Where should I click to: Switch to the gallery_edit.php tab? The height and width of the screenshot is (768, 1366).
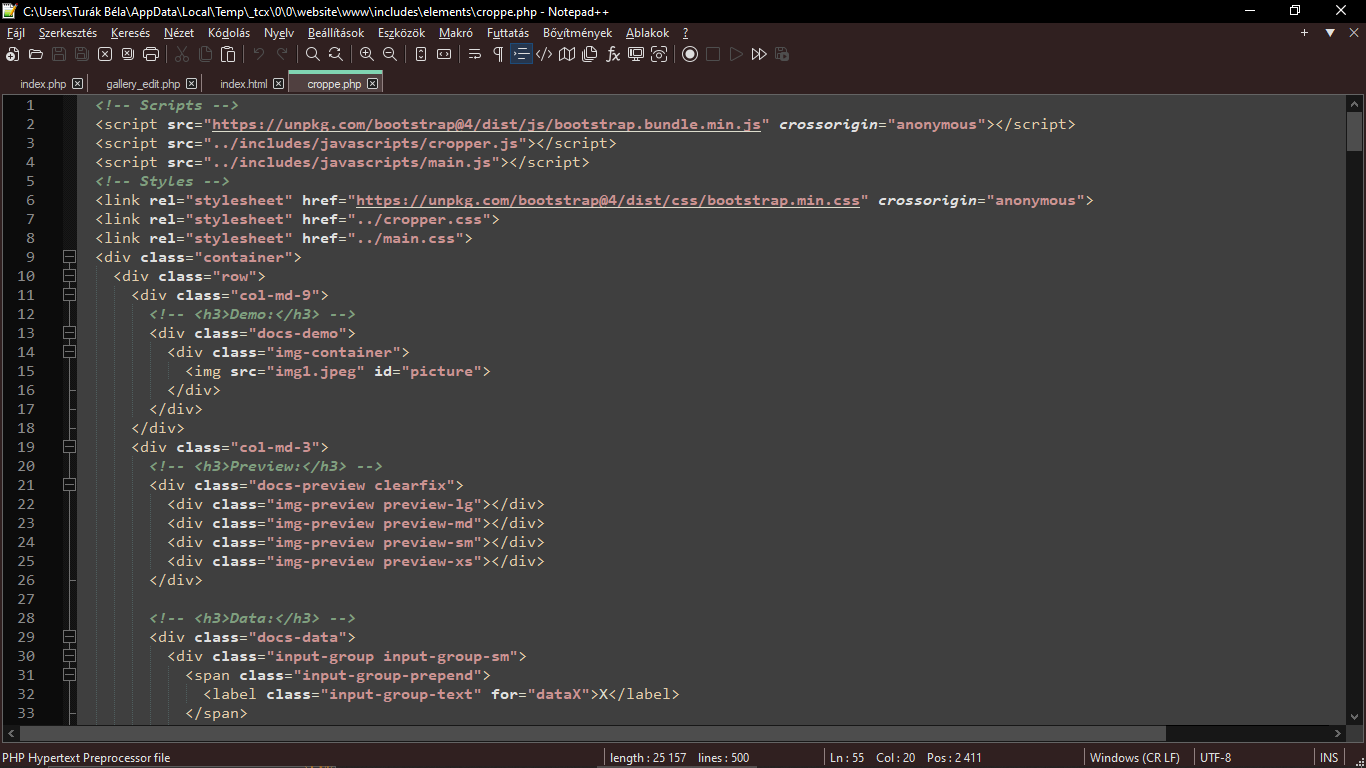[x=142, y=83]
